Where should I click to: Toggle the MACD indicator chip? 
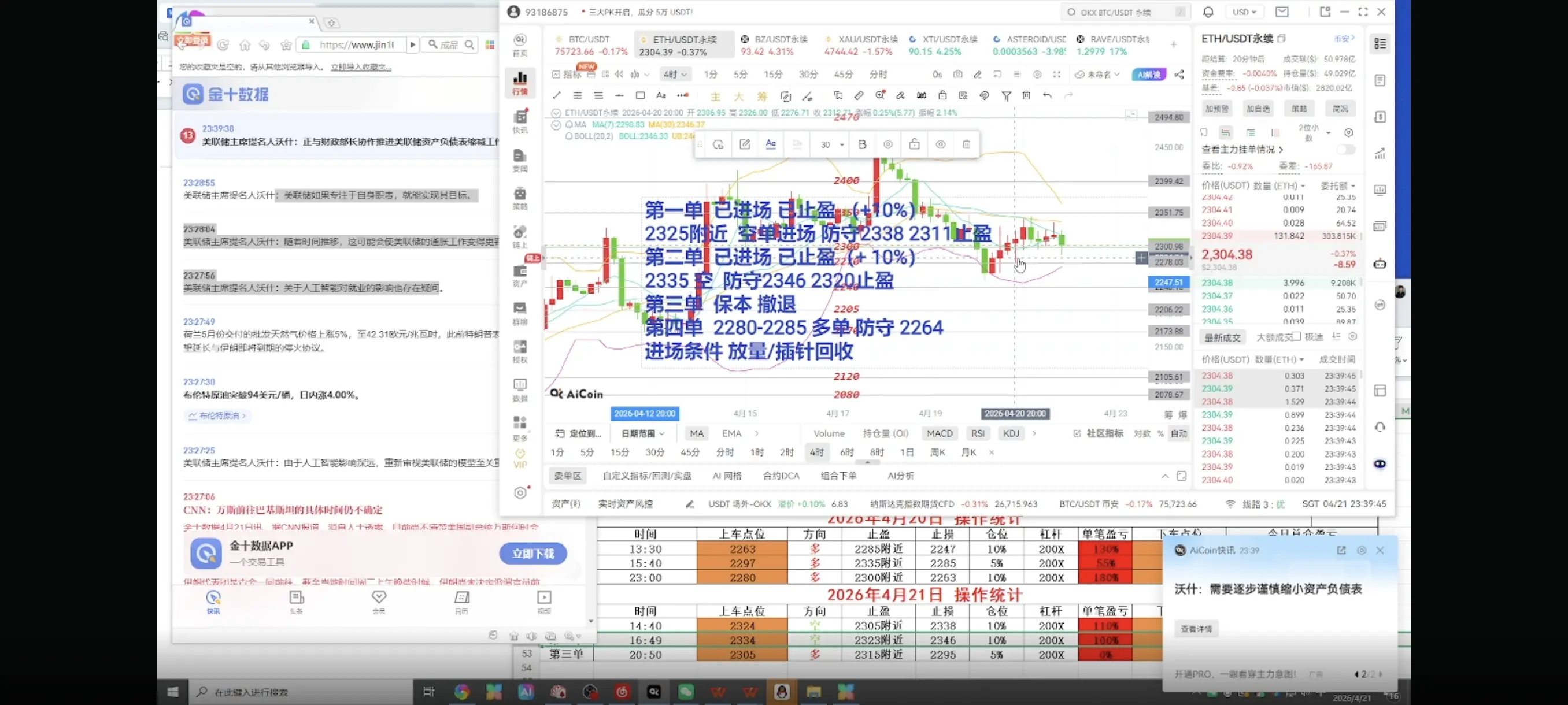pos(939,433)
